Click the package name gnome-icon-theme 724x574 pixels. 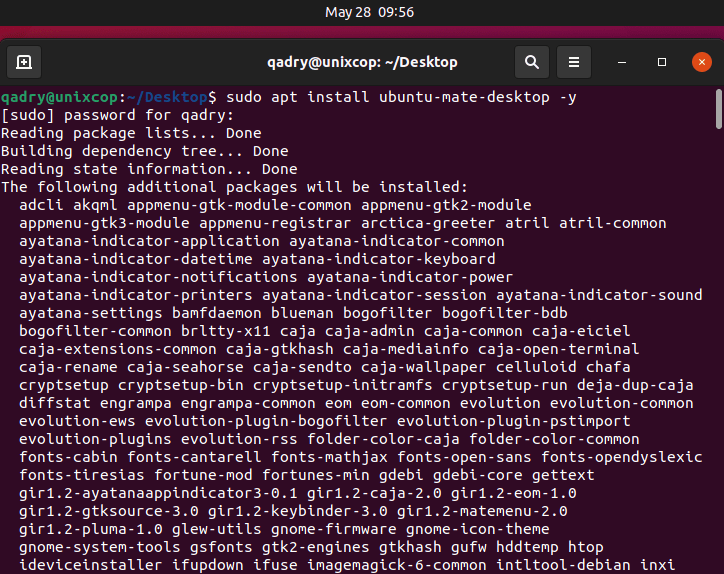click(x=477, y=530)
